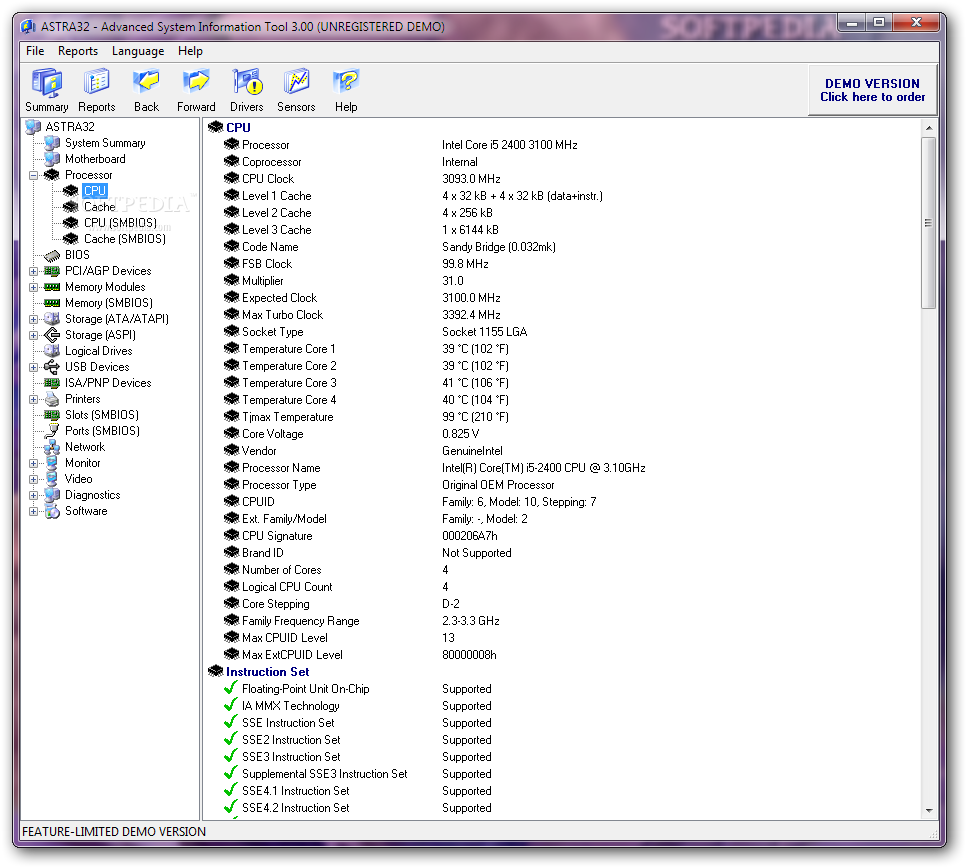Click the FEATURE-LIMITED DEMO VERSION status text
967x868 pixels.
tap(114, 832)
